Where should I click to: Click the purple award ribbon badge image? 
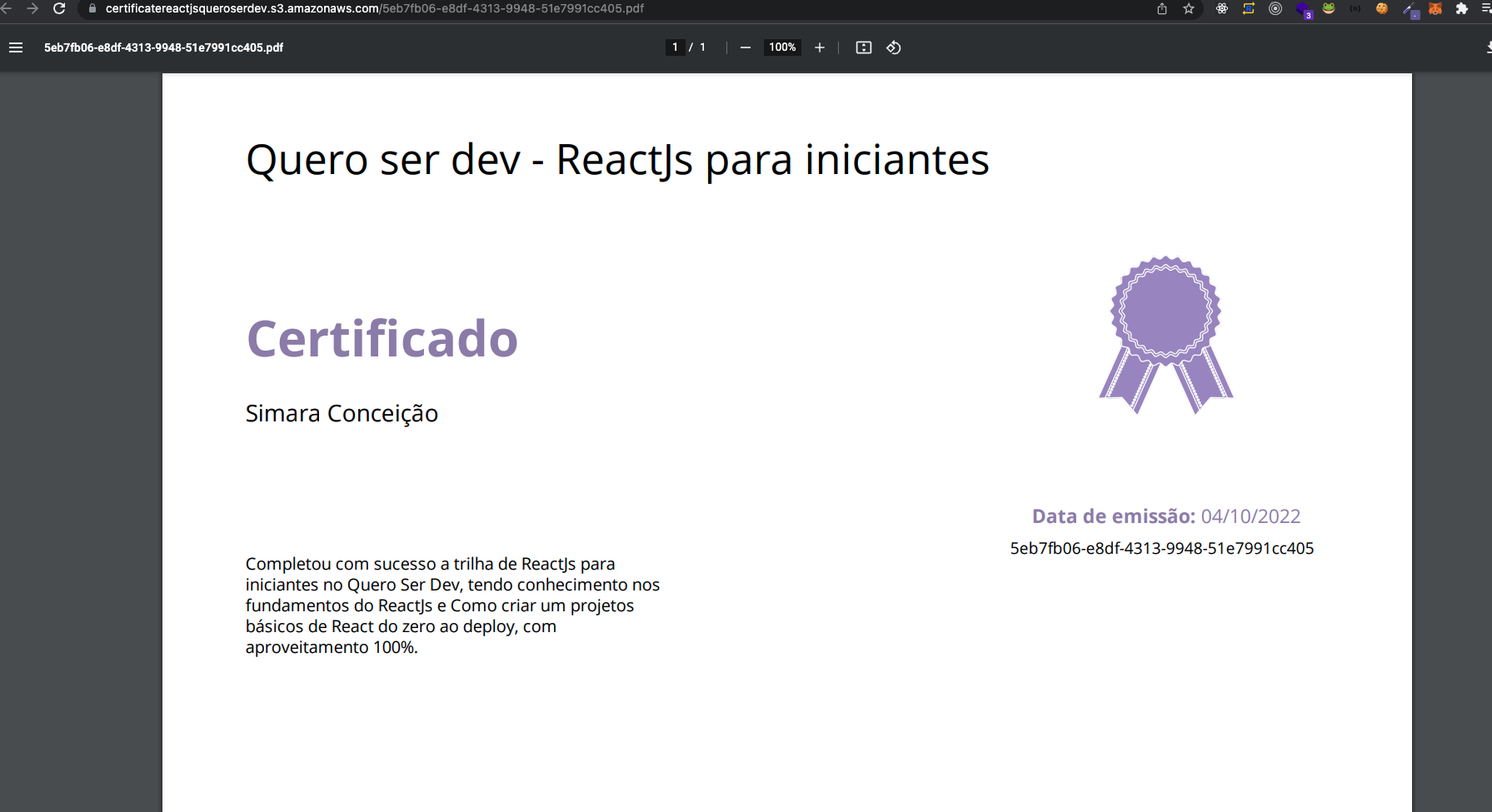pos(1166,335)
